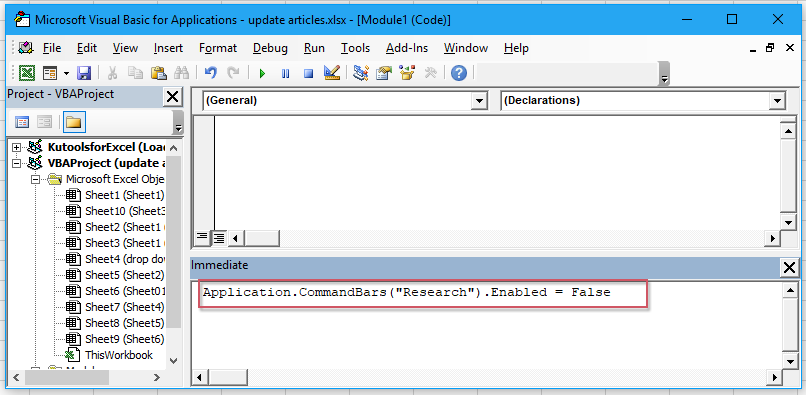Switch to Full Module View button

click(218, 238)
